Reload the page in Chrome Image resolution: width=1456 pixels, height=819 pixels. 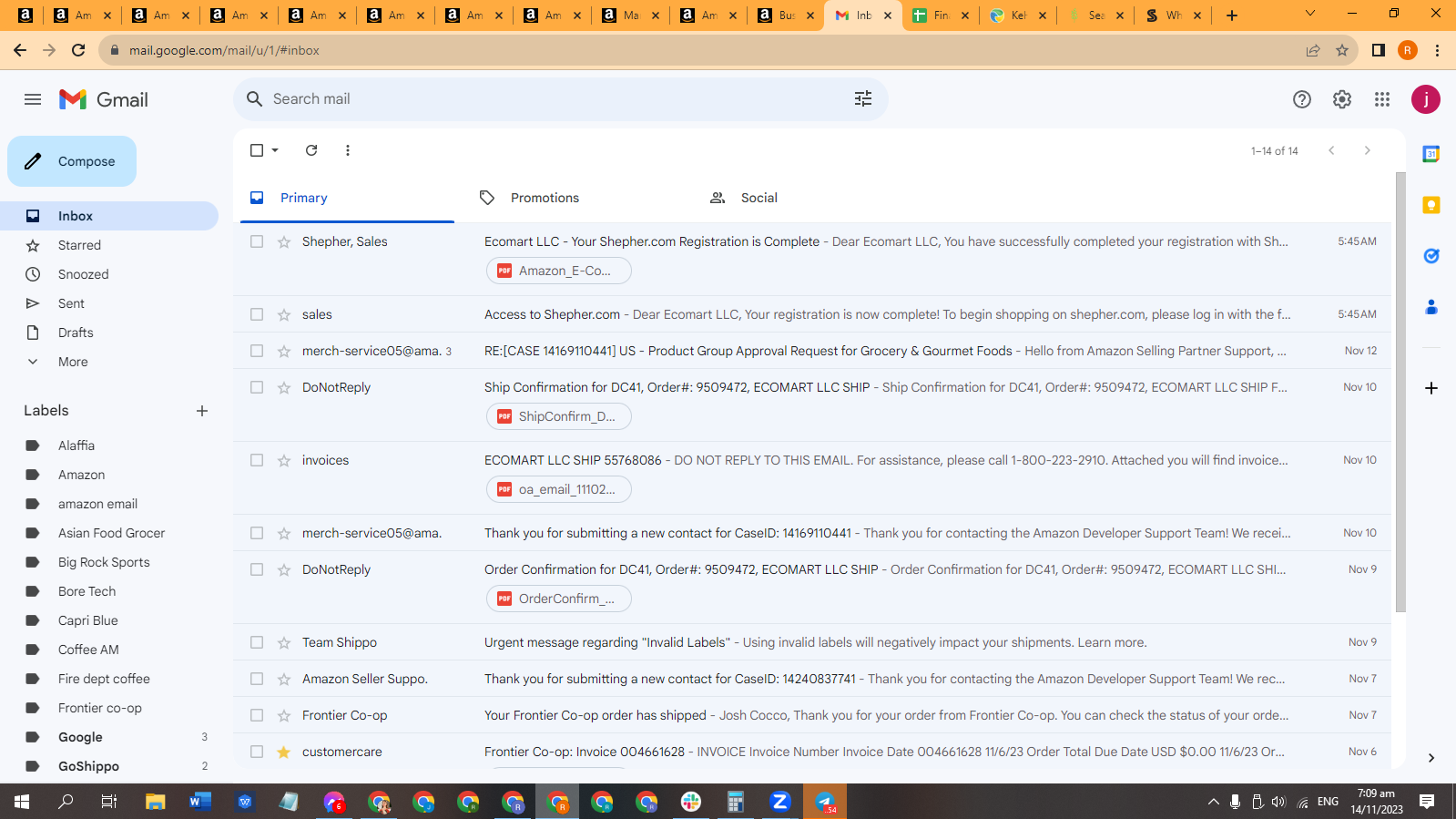coord(78,50)
